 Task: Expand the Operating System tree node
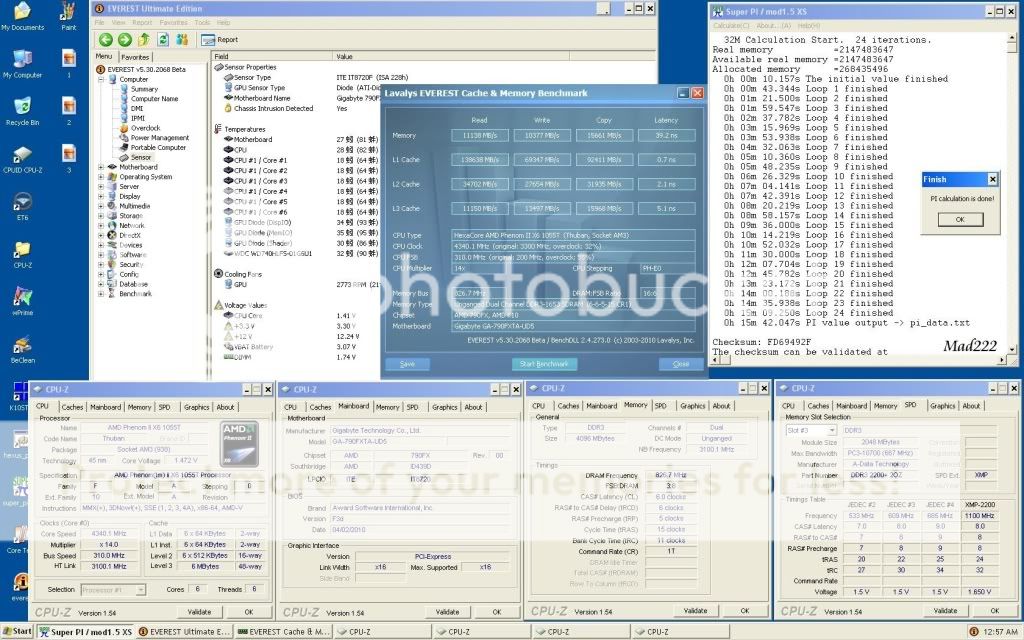click(x=101, y=177)
